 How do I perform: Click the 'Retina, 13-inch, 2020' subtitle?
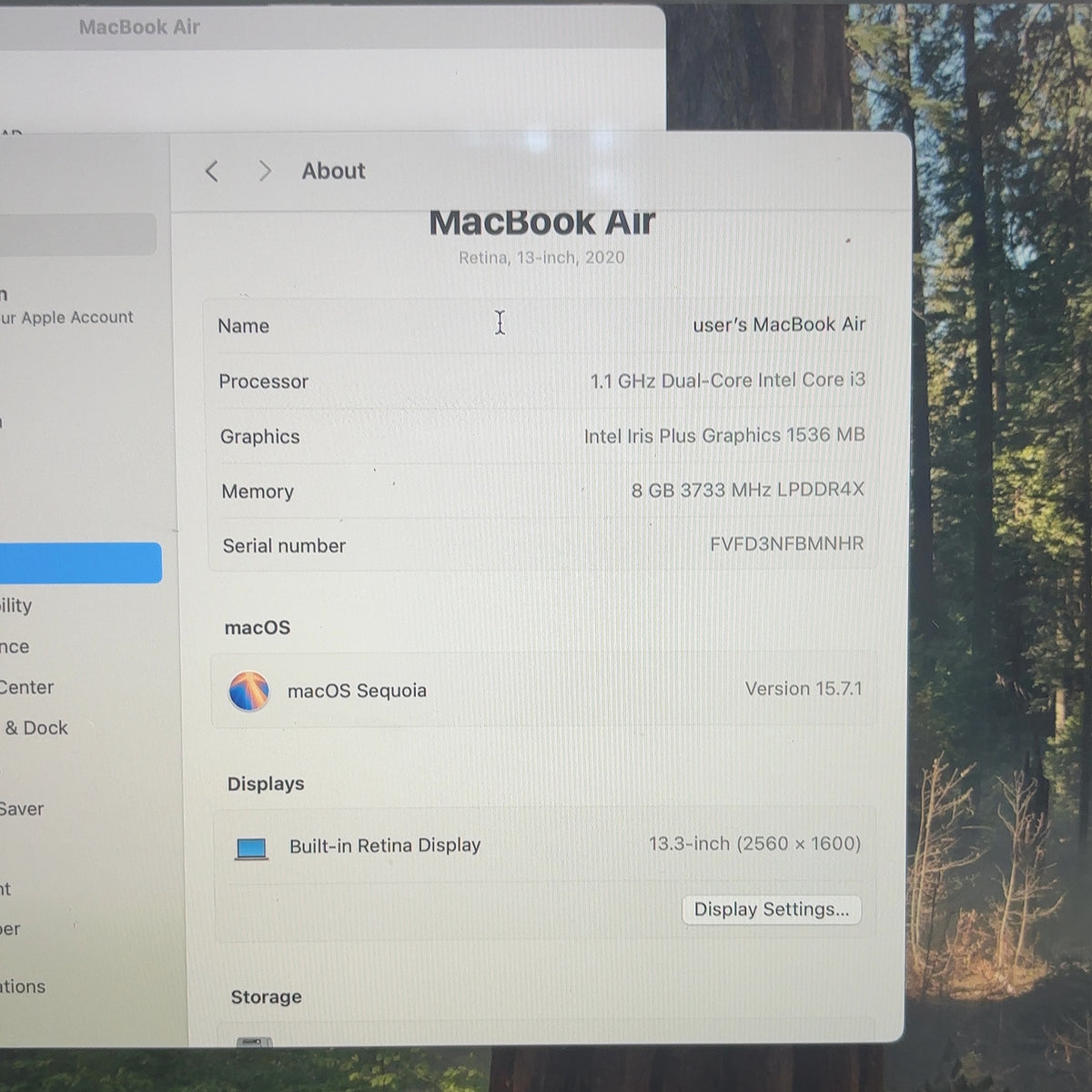[541, 258]
